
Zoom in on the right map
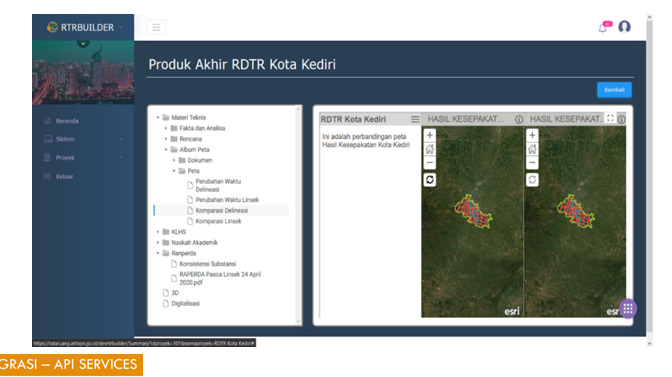tap(532, 135)
